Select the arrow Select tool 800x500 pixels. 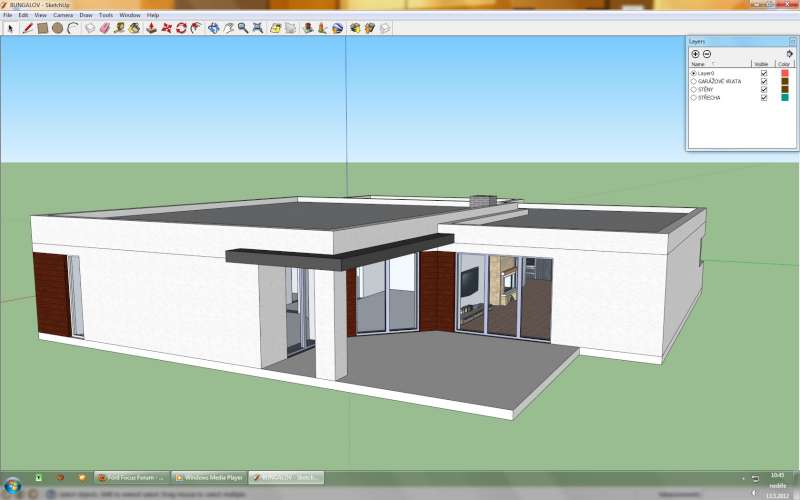(10, 28)
